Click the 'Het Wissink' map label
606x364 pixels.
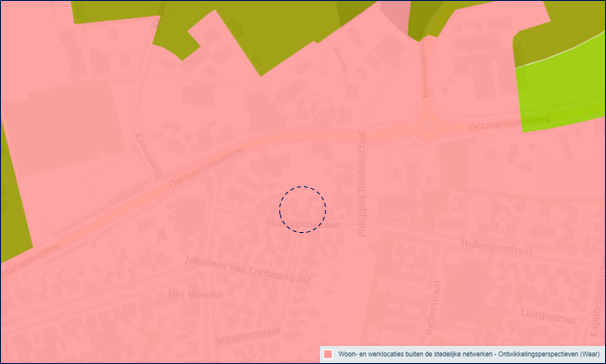click(196, 295)
